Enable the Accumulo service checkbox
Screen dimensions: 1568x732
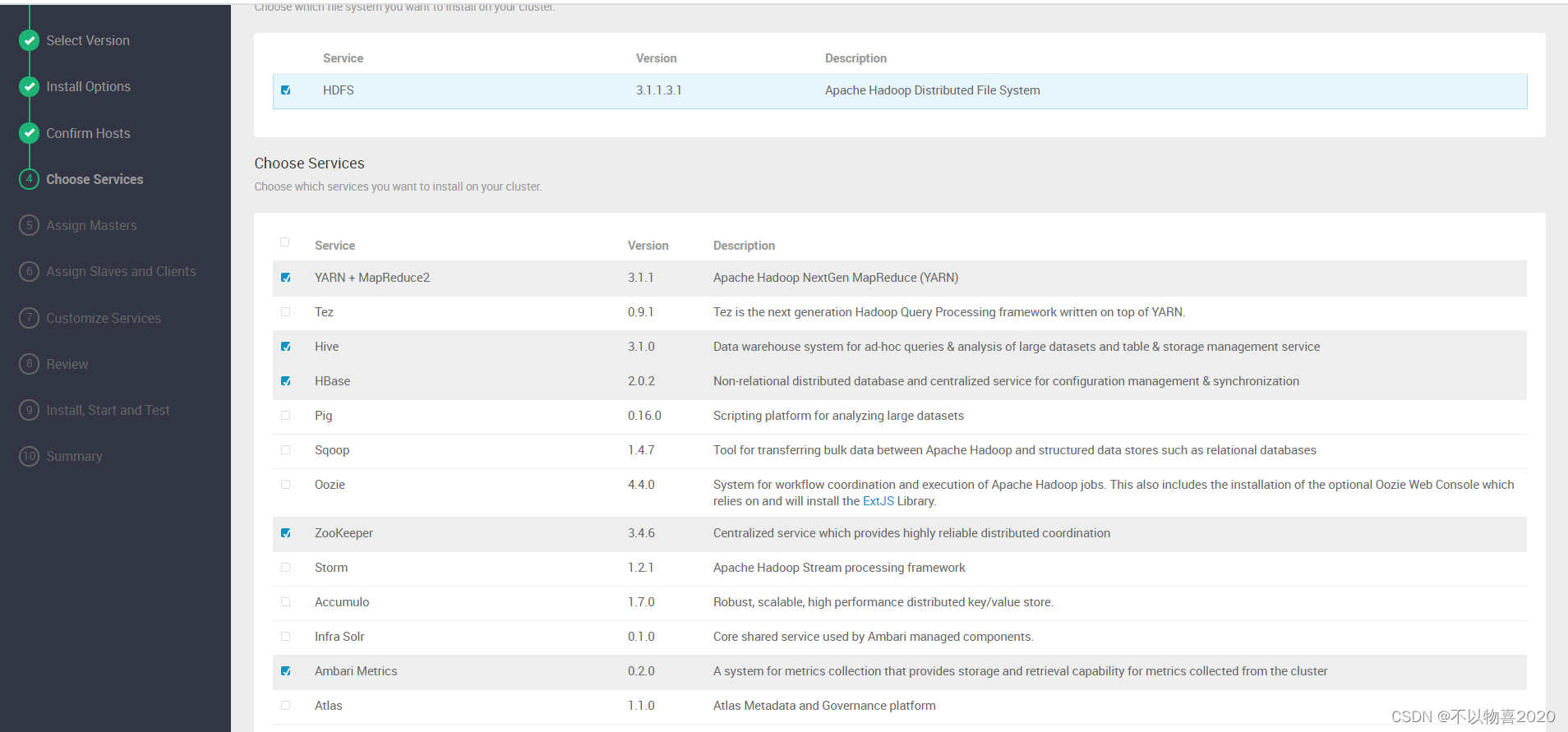[286, 602]
